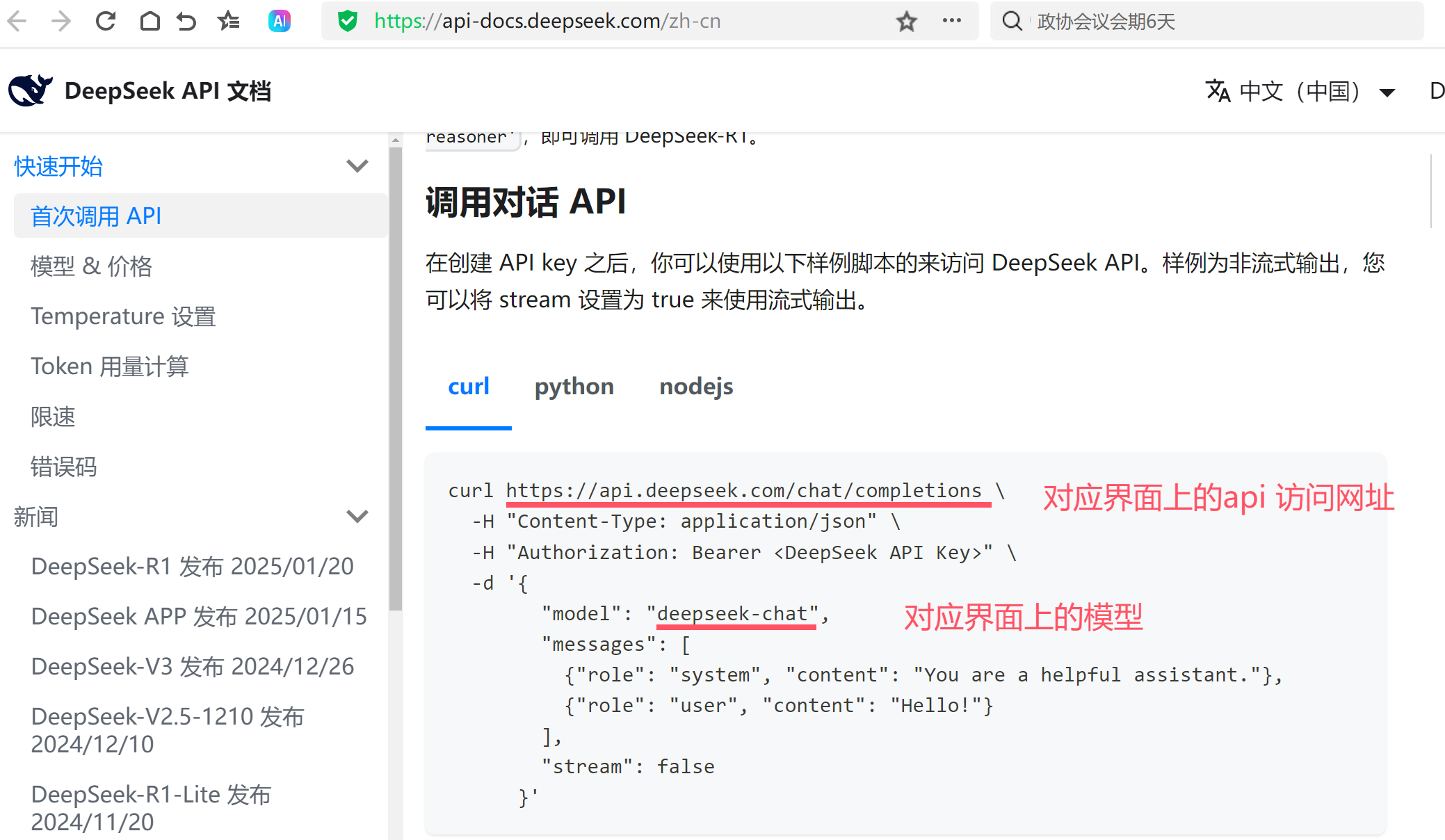Collapse the 快速开始 sidebar section
This screenshot has height=840, width=1445.
pos(357,166)
